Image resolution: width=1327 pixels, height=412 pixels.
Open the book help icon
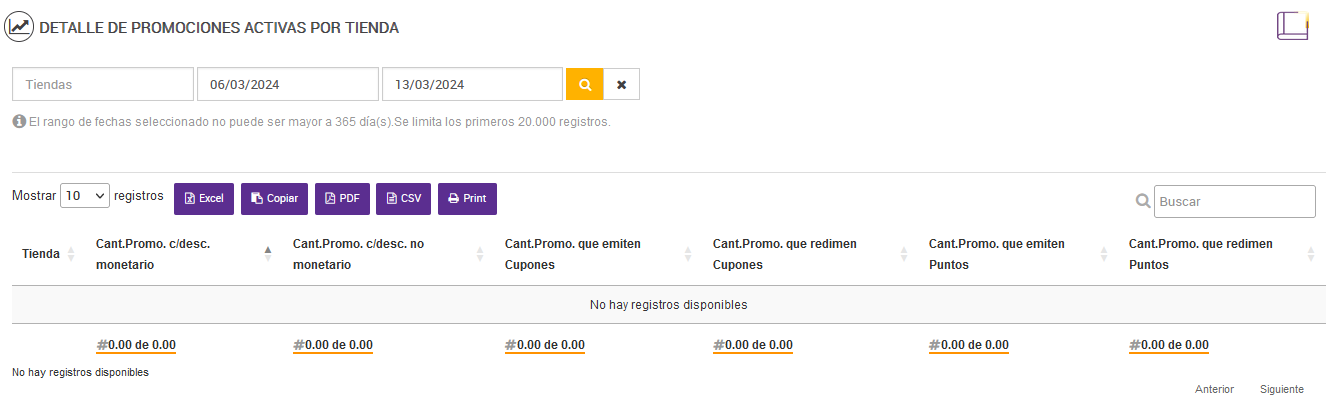1292,26
